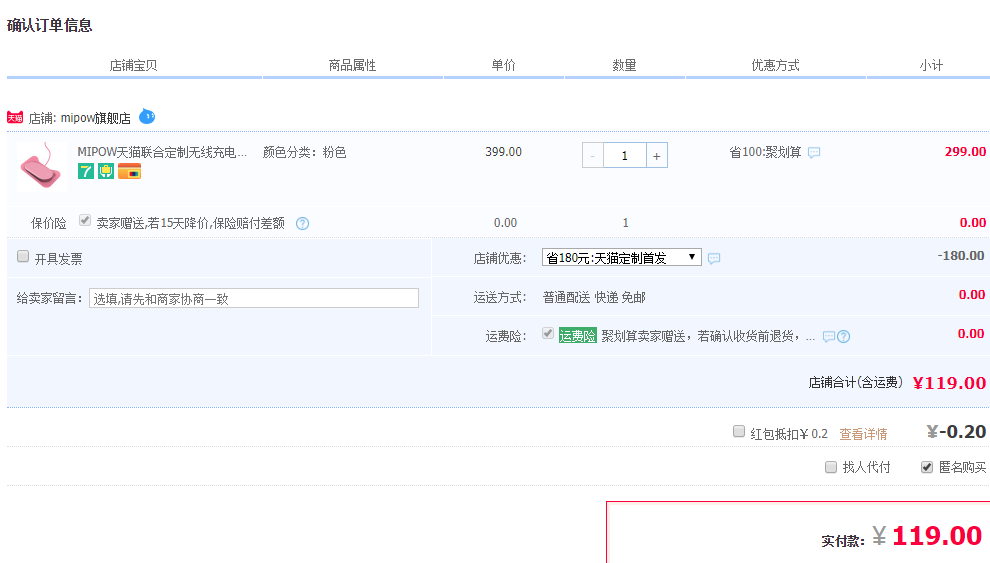Viewport: 990px width, 563px height.
Task: Click the question mark help icon for 运费险
Action: [x=844, y=336]
